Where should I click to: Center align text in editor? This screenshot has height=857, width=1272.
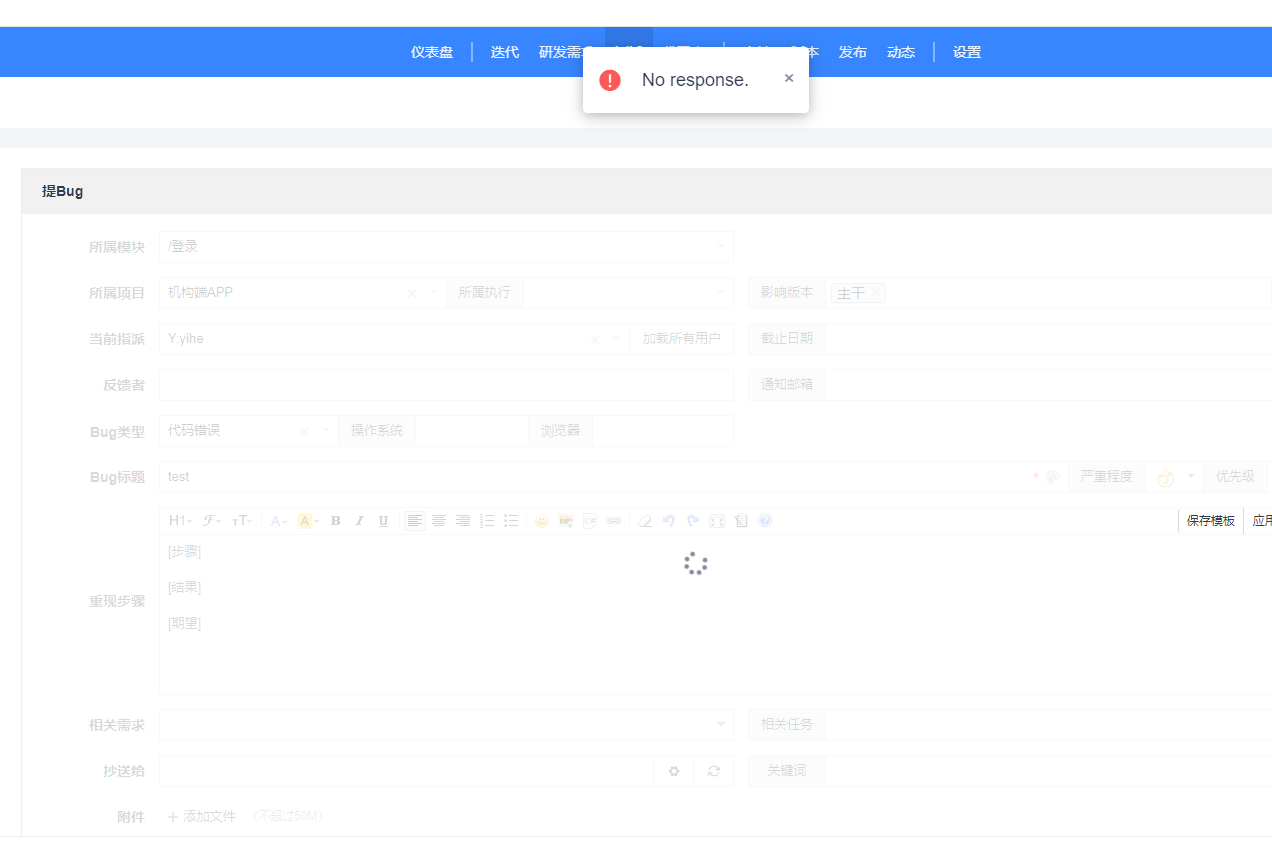439,521
